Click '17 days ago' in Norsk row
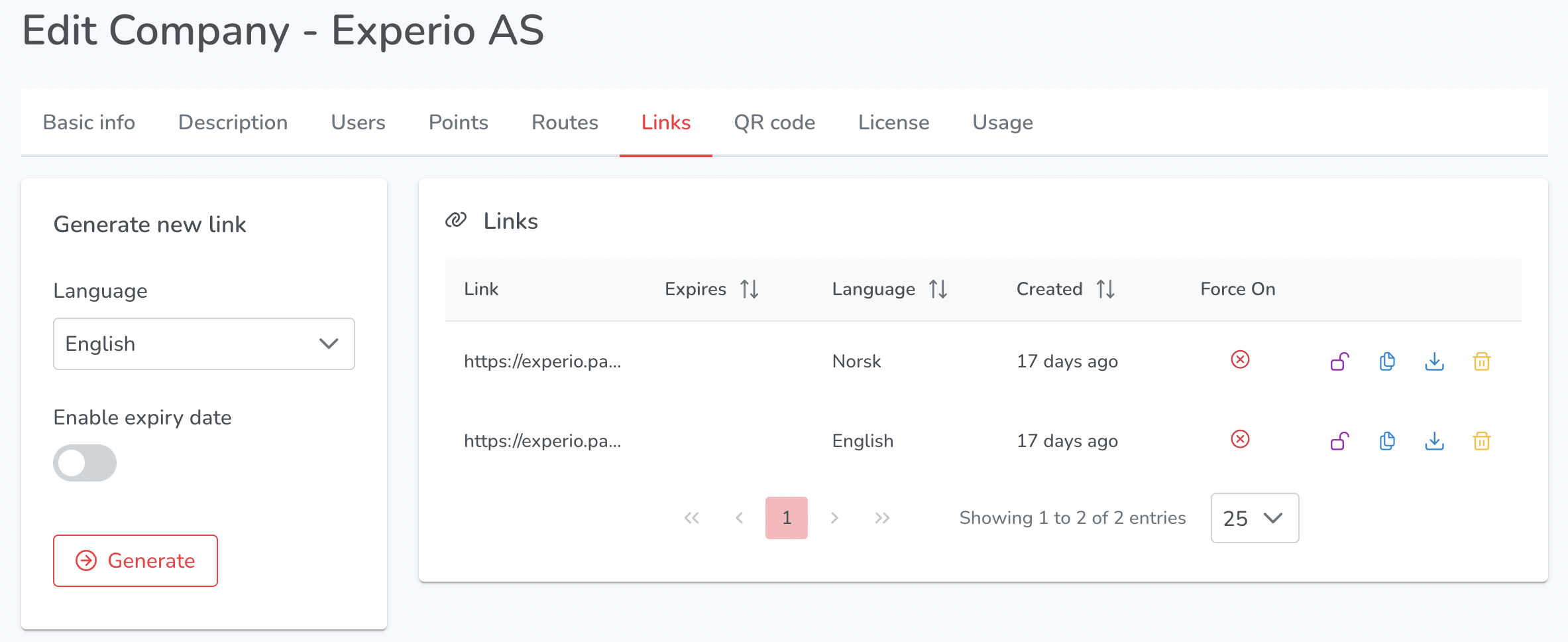The width and height of the screenshot is (1568, 642). tap(1067, 361)
